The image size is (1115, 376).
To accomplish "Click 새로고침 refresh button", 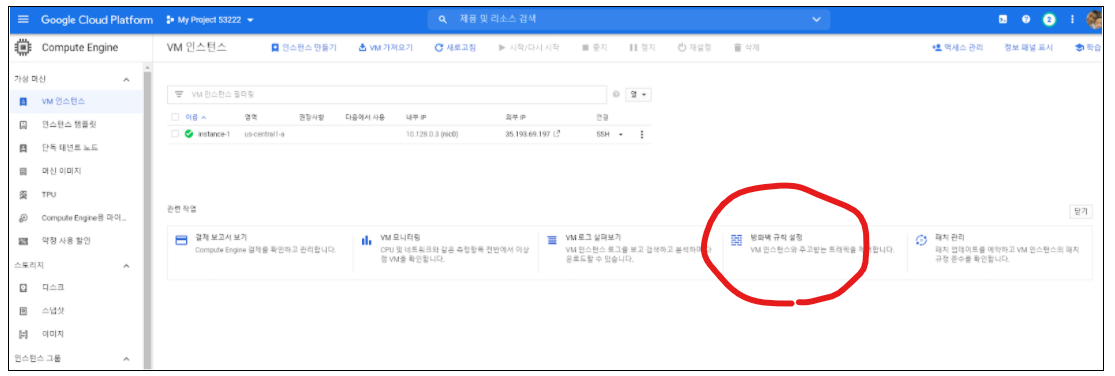I will pyautogui.click(x=455, y=48).
